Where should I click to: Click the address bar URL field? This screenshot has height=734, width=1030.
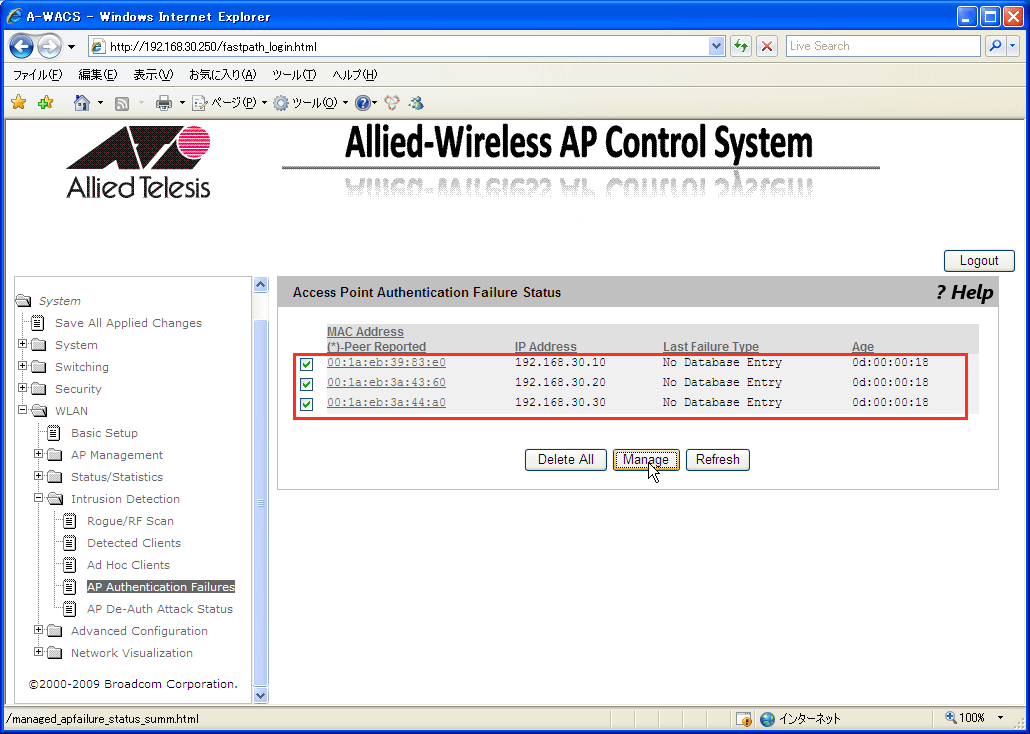(x=397, y=47)
